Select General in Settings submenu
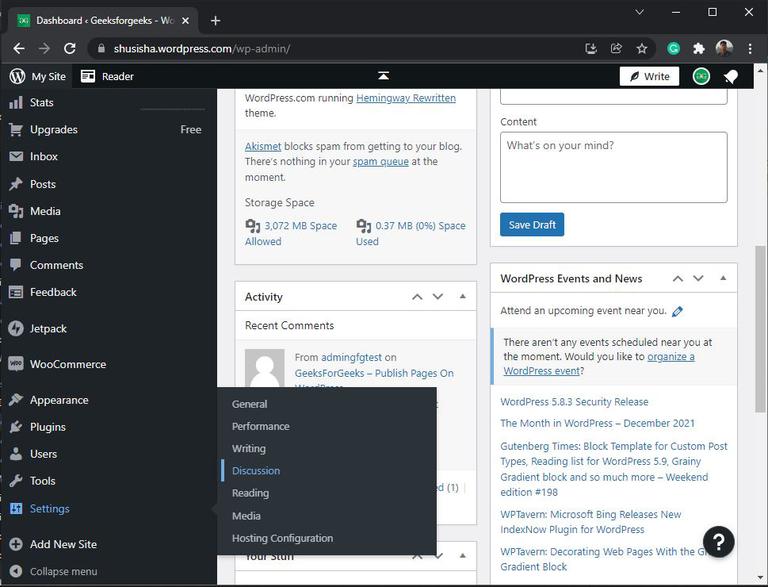Viewport: 768px width, 587px height. [x=249, y=404]
